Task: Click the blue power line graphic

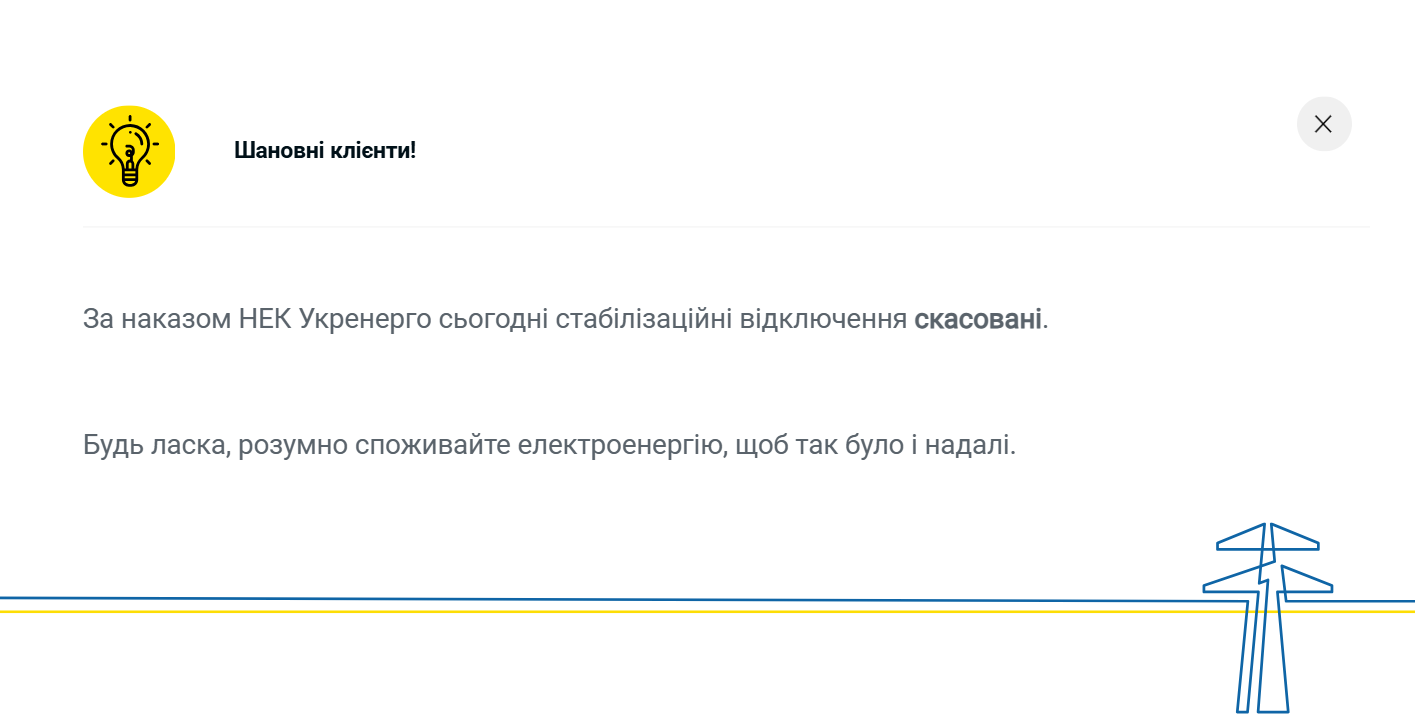Action: (x=600, y=599)
